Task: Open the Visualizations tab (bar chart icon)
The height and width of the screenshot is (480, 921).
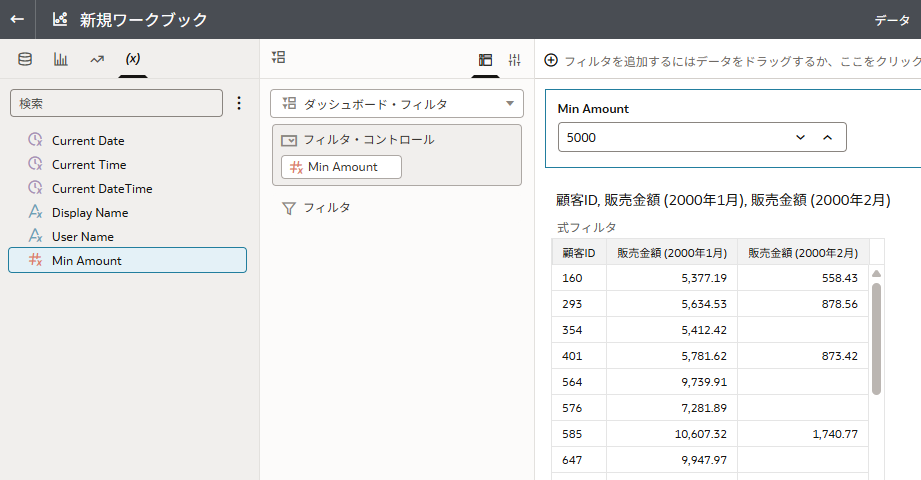Action: pyautogui.click(x=60, y=59)
